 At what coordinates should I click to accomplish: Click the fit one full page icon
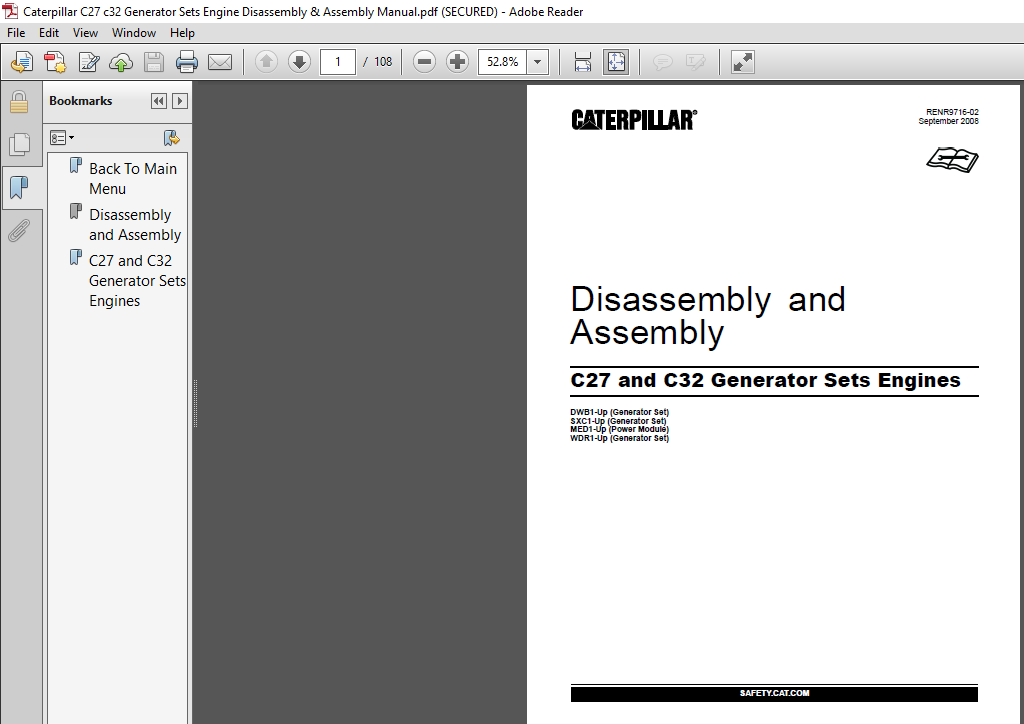click(x=616, y=62)
